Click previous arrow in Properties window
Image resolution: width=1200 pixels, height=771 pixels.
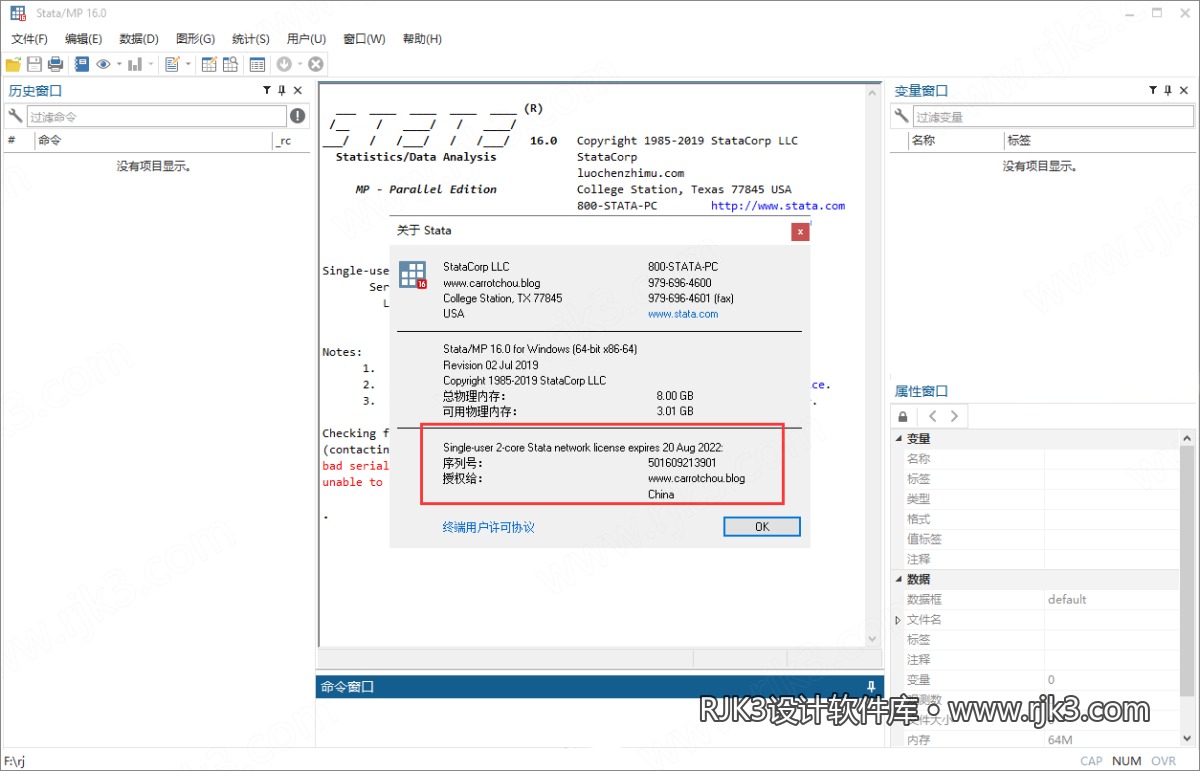(932, 416)
